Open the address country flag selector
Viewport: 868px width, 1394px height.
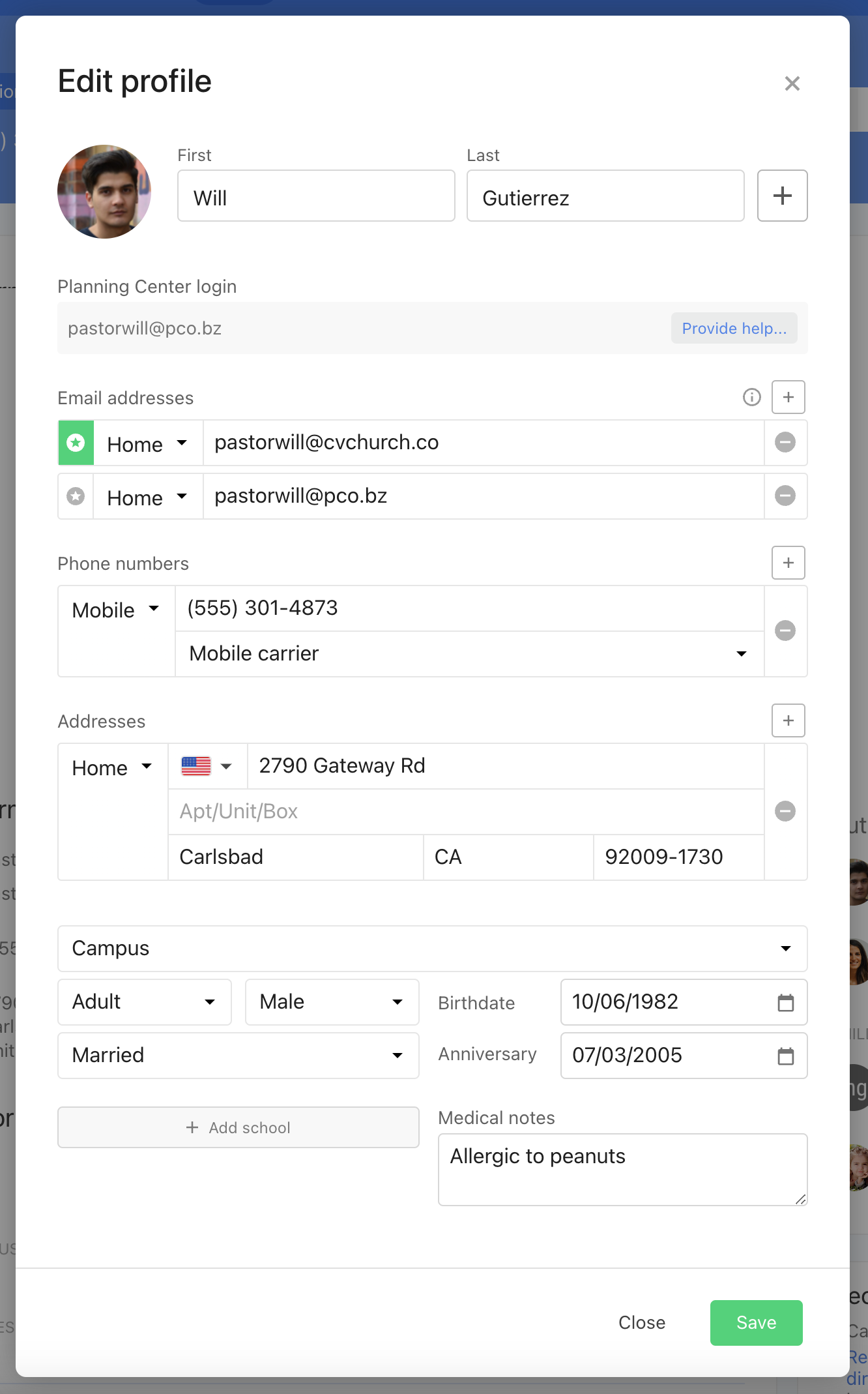[207, 766]
